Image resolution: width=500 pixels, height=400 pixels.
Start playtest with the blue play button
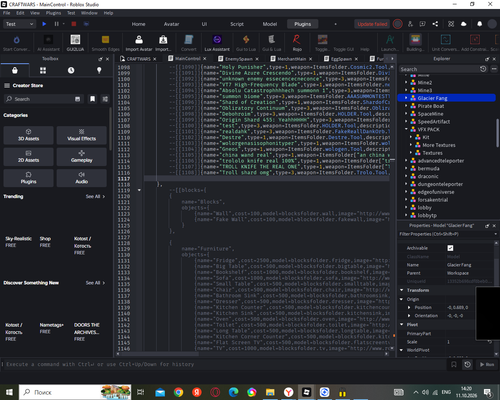pos(44,24)
